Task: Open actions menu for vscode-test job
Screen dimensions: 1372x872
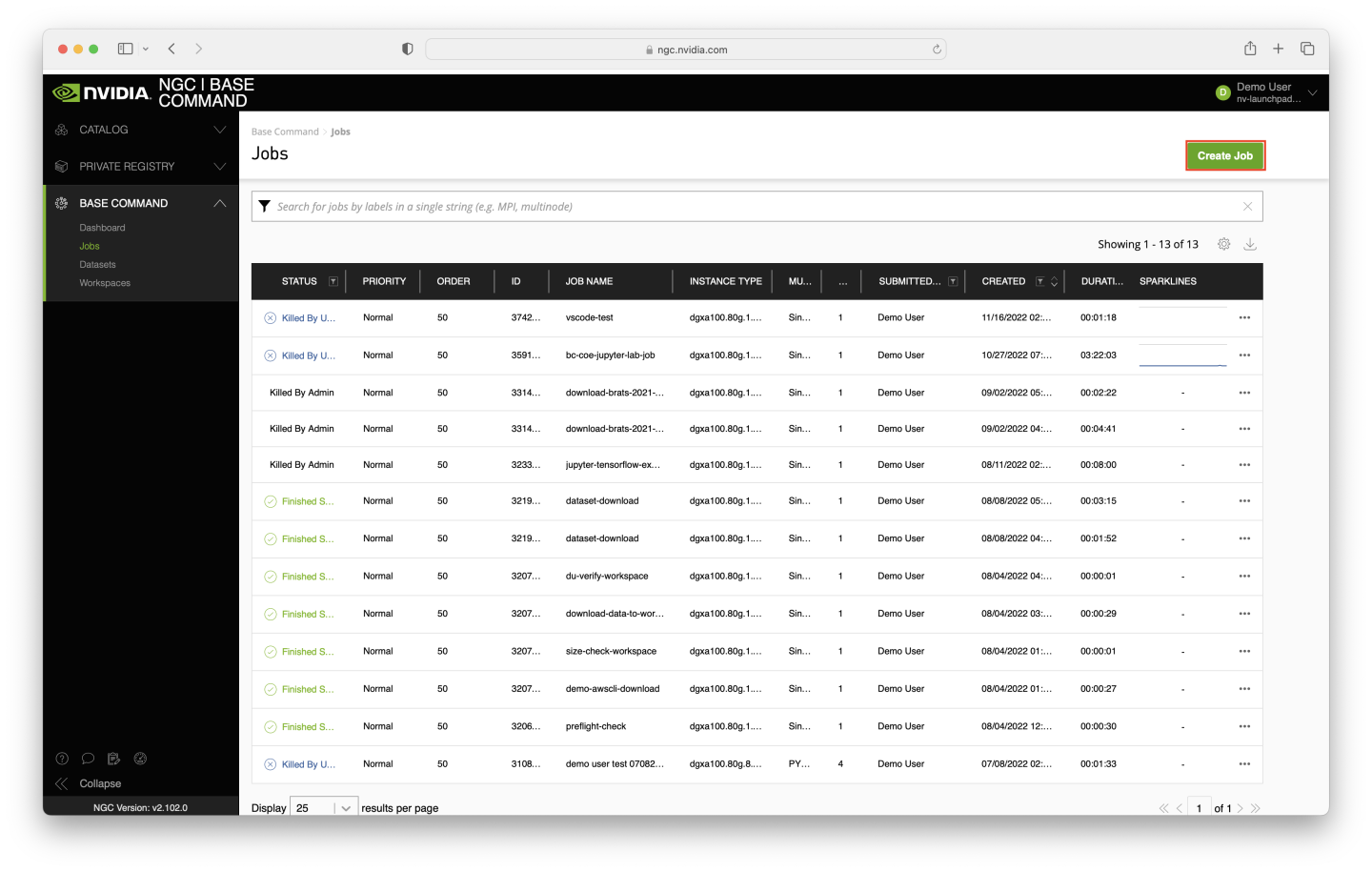Action: 1244,318
